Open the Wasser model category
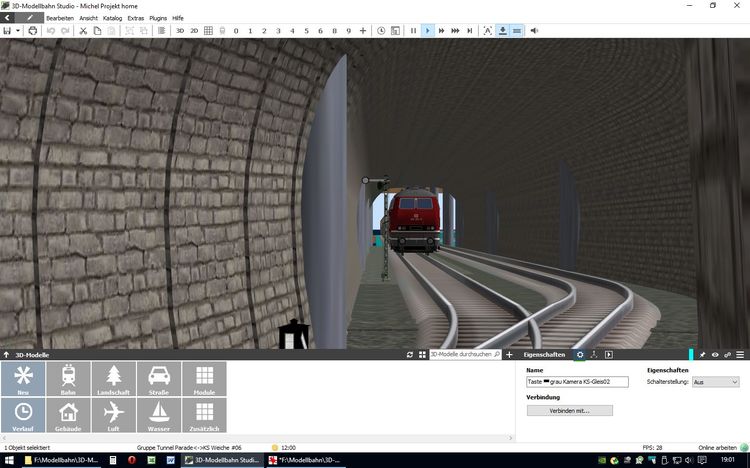Viewport: 750px width, 468px height. (x=158, y=415)
